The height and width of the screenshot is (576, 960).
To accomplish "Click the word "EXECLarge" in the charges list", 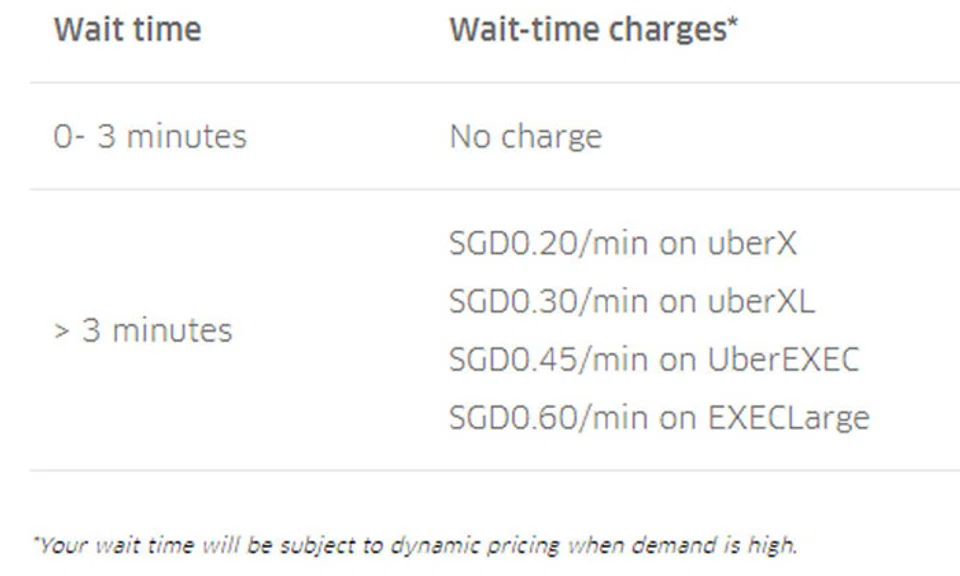I will (x=788, y=417).
